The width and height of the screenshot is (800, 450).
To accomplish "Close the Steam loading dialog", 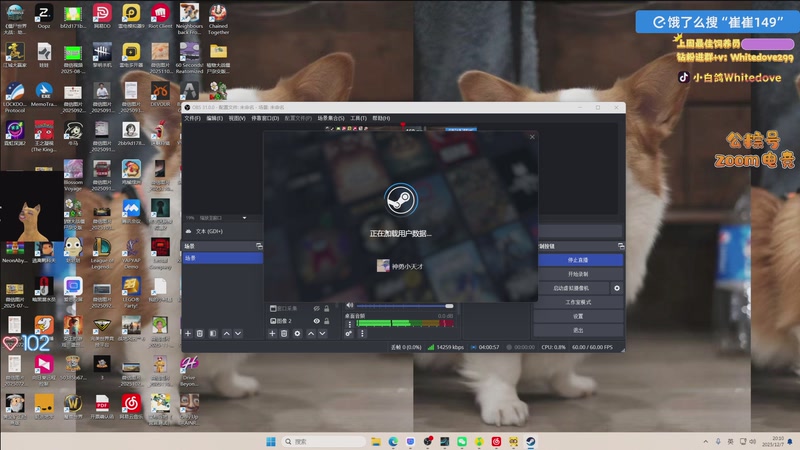I will [532, 137].
